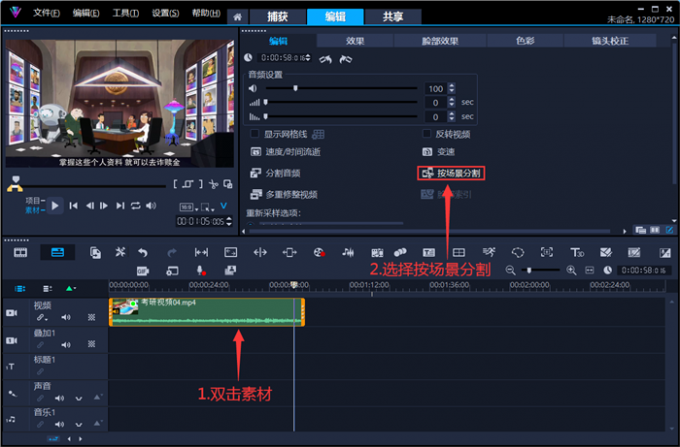Image resolution: width=680 pixels, height=447 pixels.
Task: Click the 分割音频 option
Action: [x=275, y=173]
